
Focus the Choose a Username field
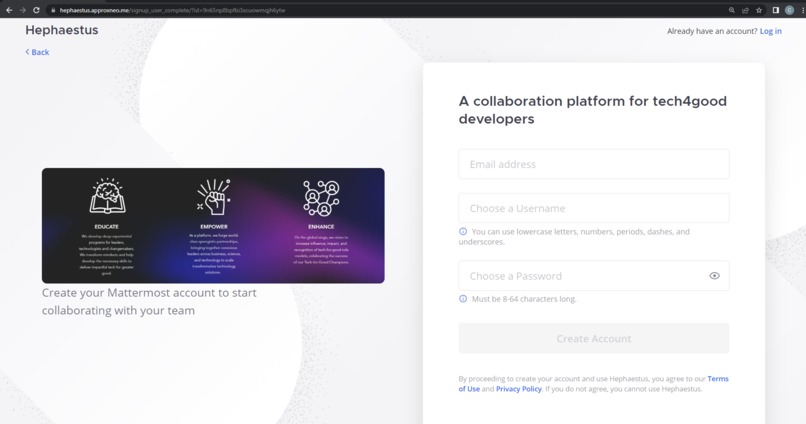[x=594, y=208]
